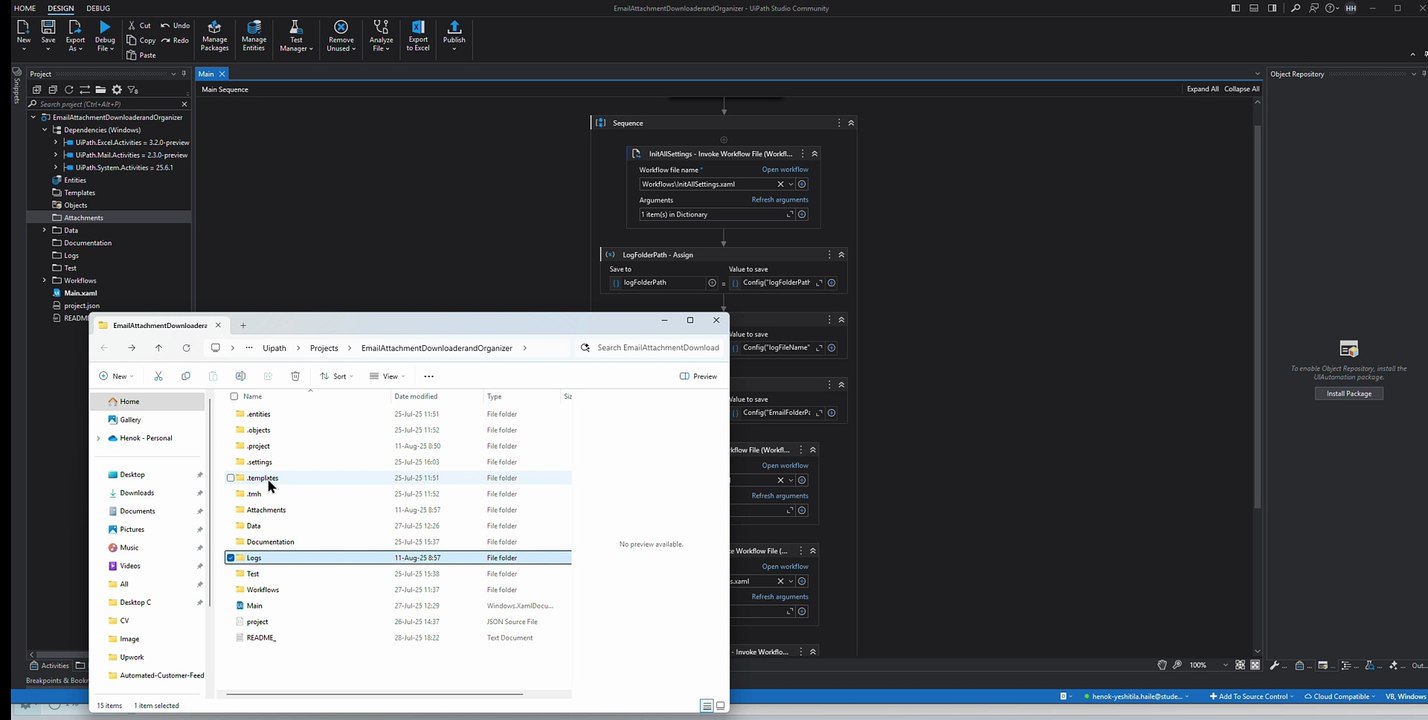The width and height of the screenshot is (1428, 720).
Task: Click the Delete trash icon in File Explorer
Action: (x=295, y=376)
